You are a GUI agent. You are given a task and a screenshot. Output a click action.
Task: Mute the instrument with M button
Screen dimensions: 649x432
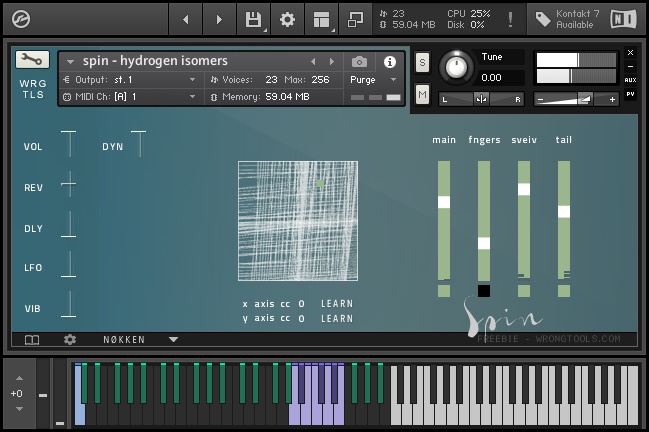point(422,94)
